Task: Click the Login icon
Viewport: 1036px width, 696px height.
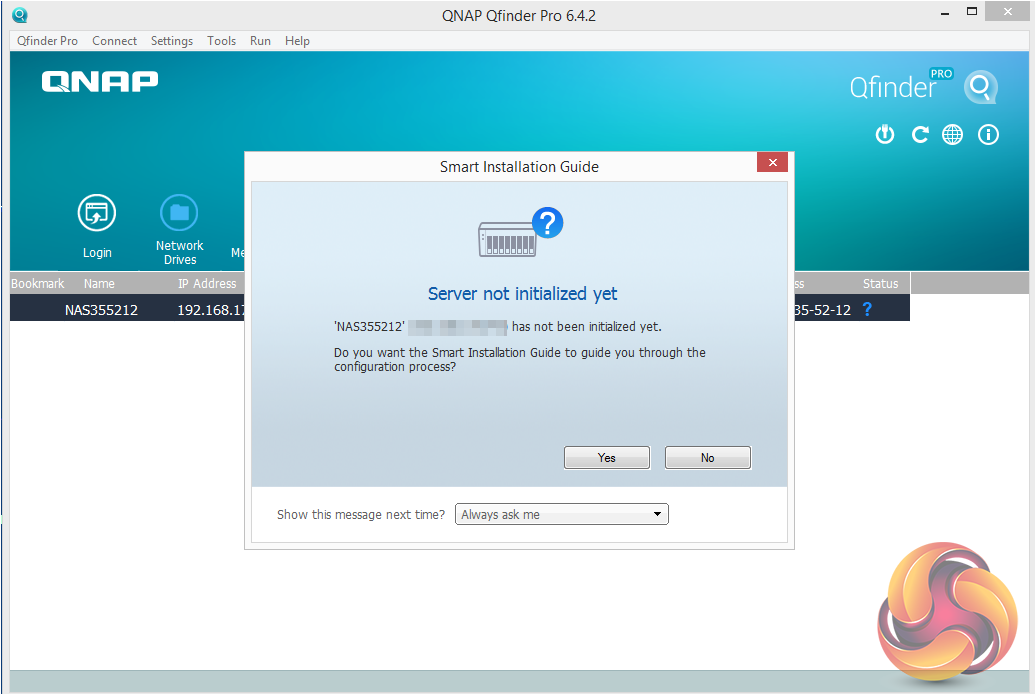Action: 96,213
